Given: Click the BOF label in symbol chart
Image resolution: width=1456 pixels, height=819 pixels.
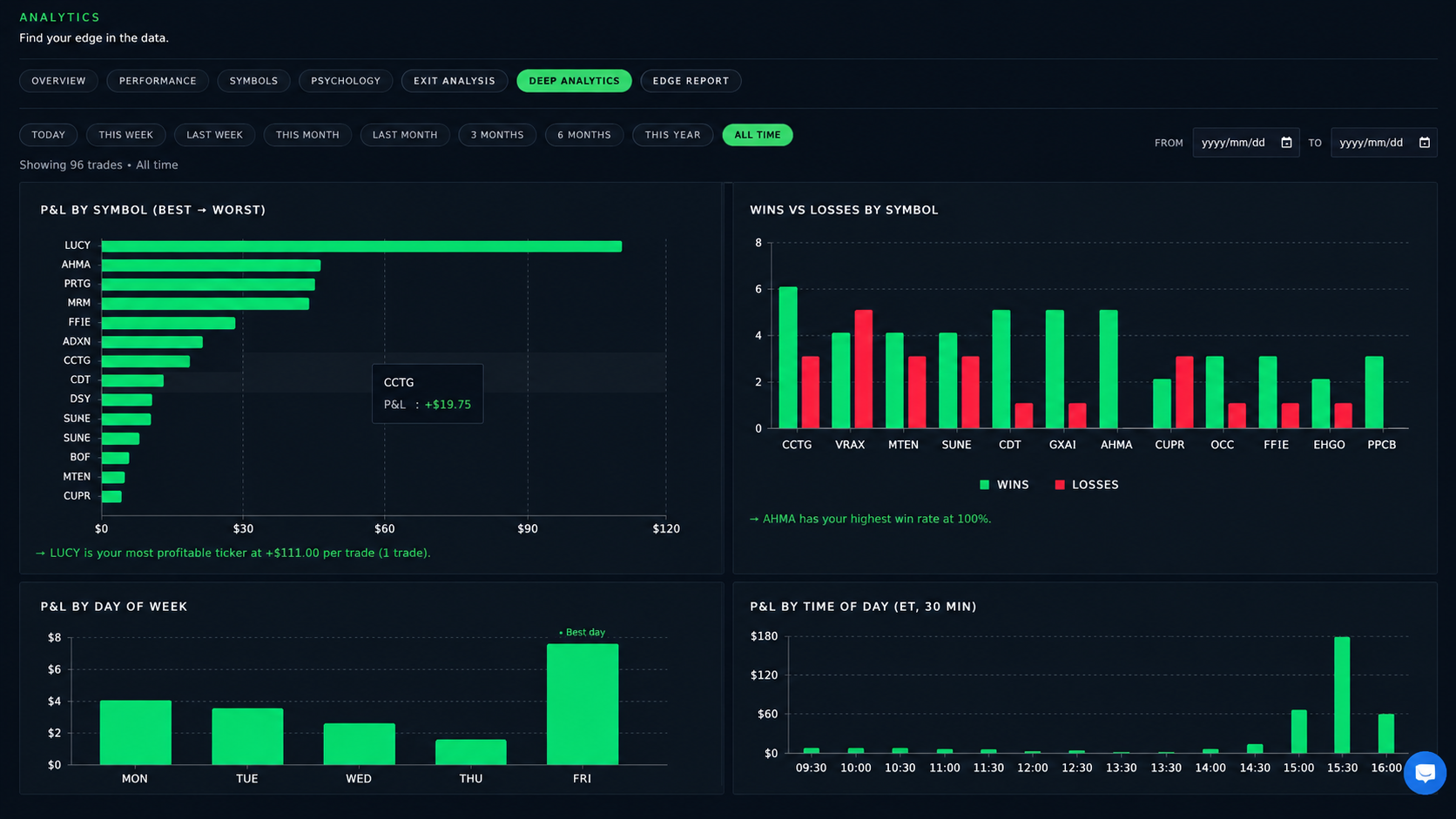Looking at the screenshot, I should coord(80,457).
